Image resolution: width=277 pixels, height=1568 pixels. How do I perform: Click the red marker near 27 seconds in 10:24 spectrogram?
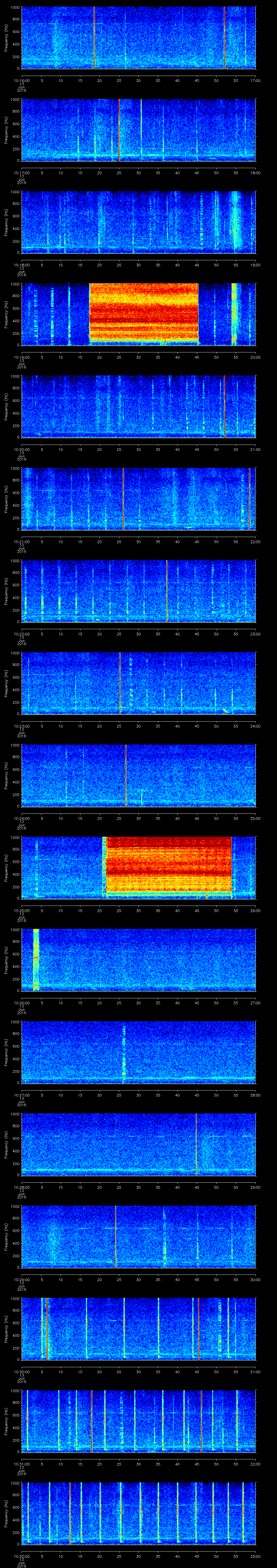[126, 775]
